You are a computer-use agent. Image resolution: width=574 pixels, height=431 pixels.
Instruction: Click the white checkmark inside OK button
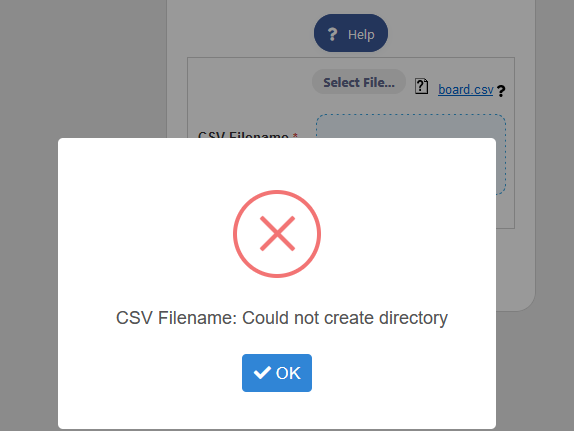point(262,373)
